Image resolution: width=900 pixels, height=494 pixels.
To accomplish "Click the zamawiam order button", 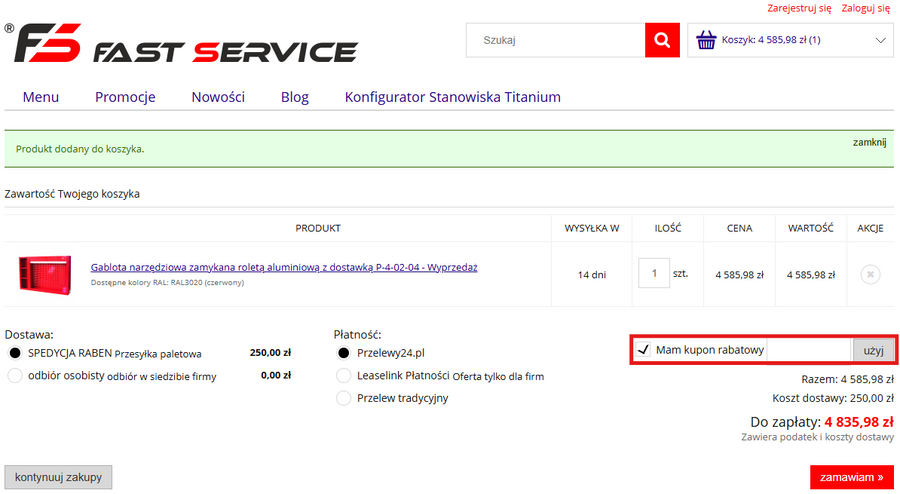I will (851, 477).
